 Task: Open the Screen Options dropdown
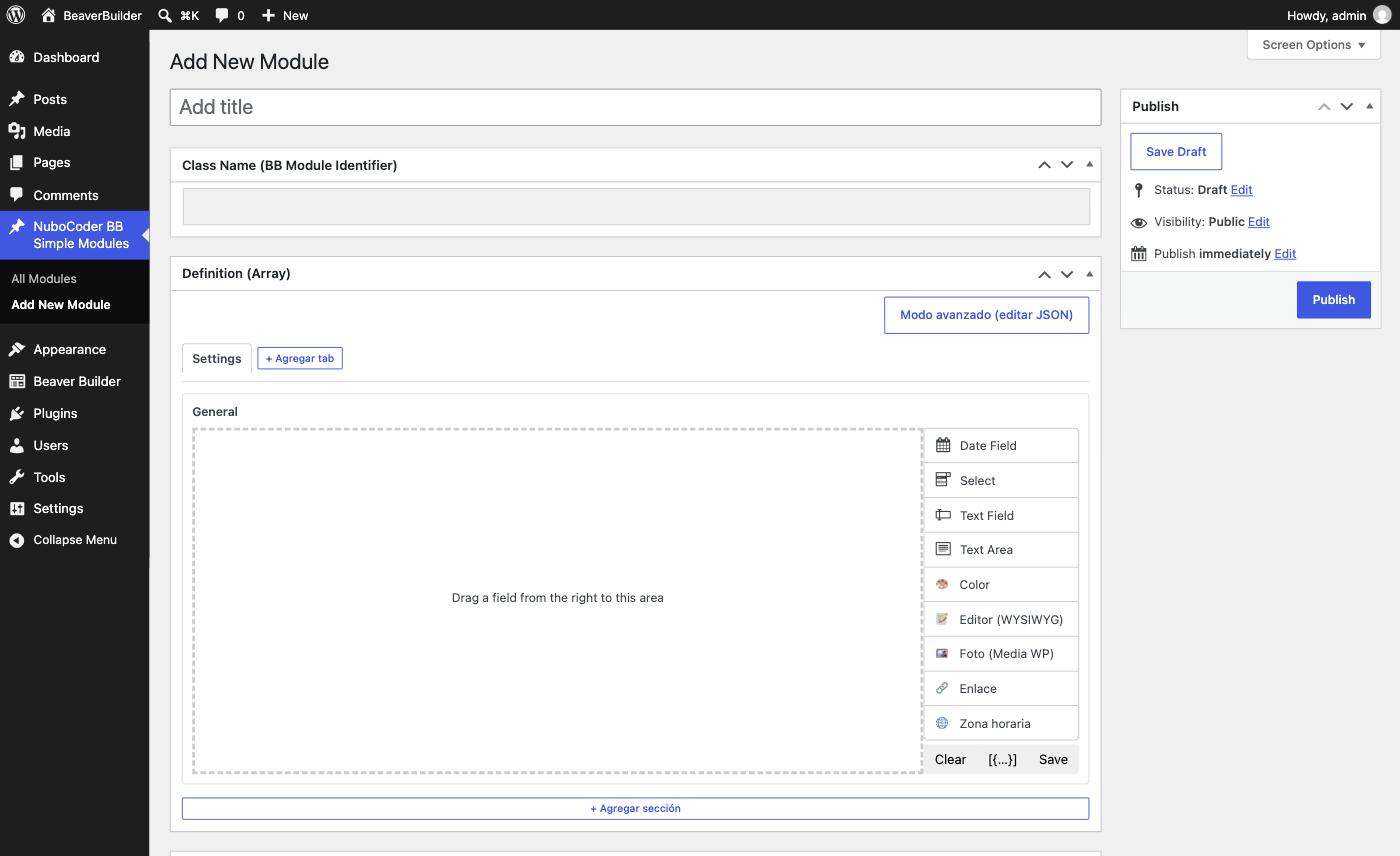tap(1313, 45)
